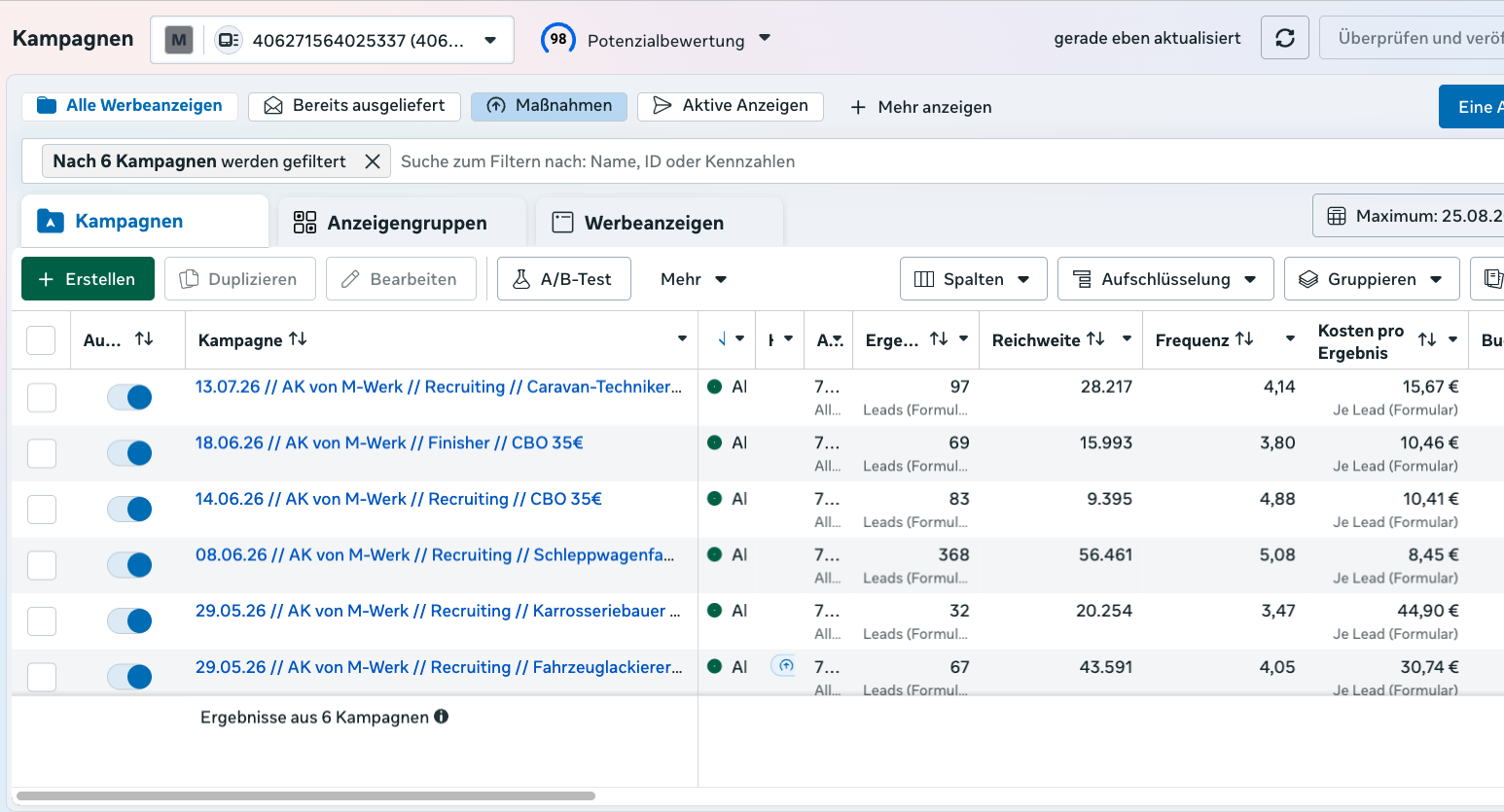
Task: Open the Mehr dropdown menu
Action: 694,279
